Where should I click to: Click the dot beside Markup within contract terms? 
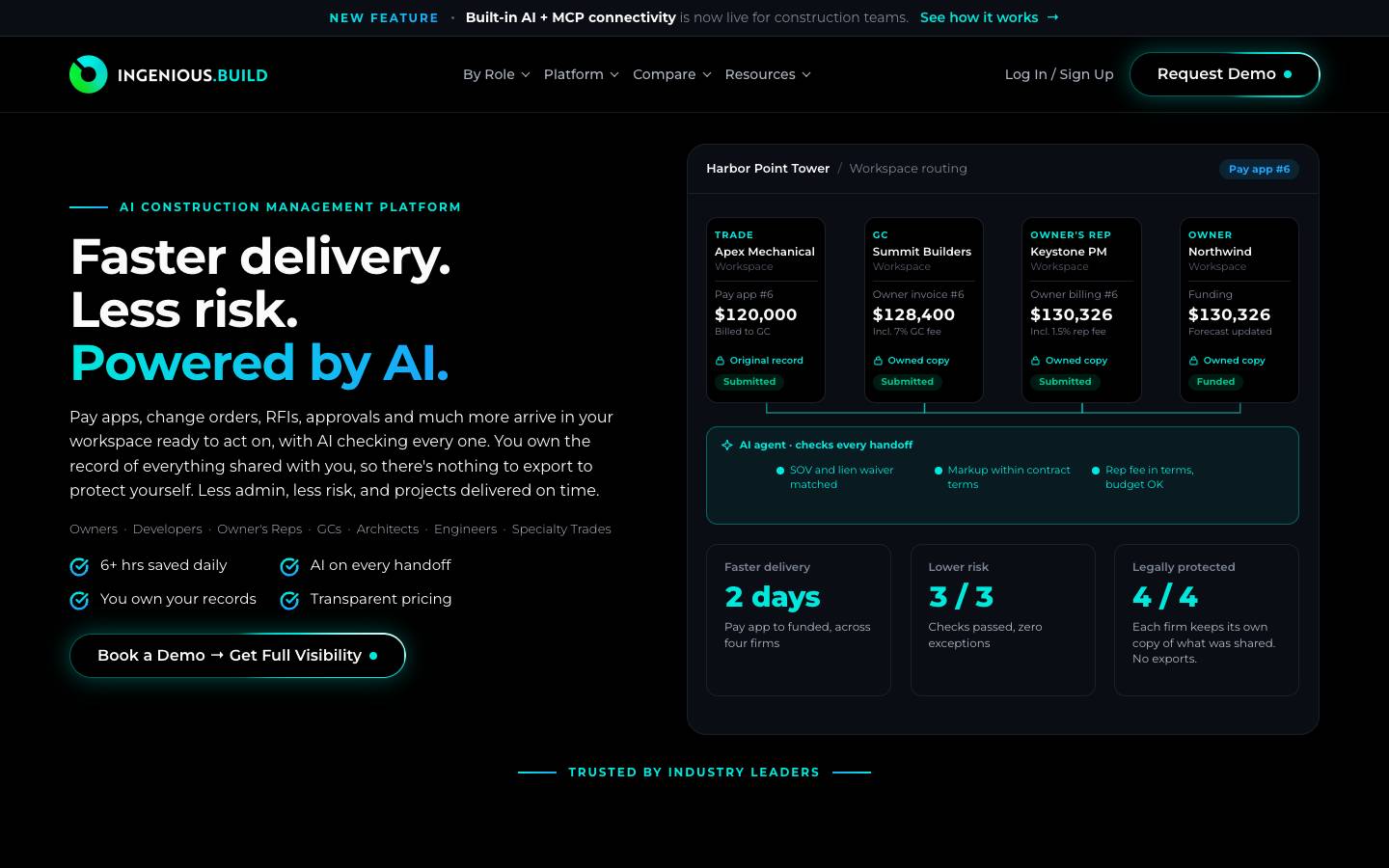pyautogui.click(x=939, y=471)
